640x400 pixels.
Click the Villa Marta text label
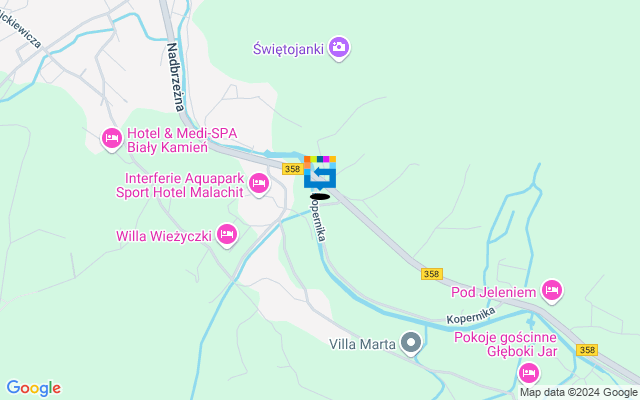pos(362,344)
